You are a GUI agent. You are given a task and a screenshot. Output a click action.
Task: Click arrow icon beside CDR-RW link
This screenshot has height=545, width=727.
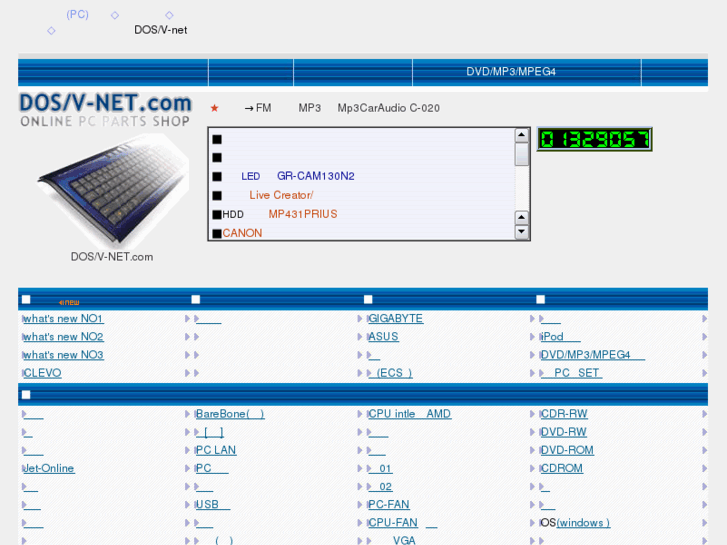click(x=532, y=414)
